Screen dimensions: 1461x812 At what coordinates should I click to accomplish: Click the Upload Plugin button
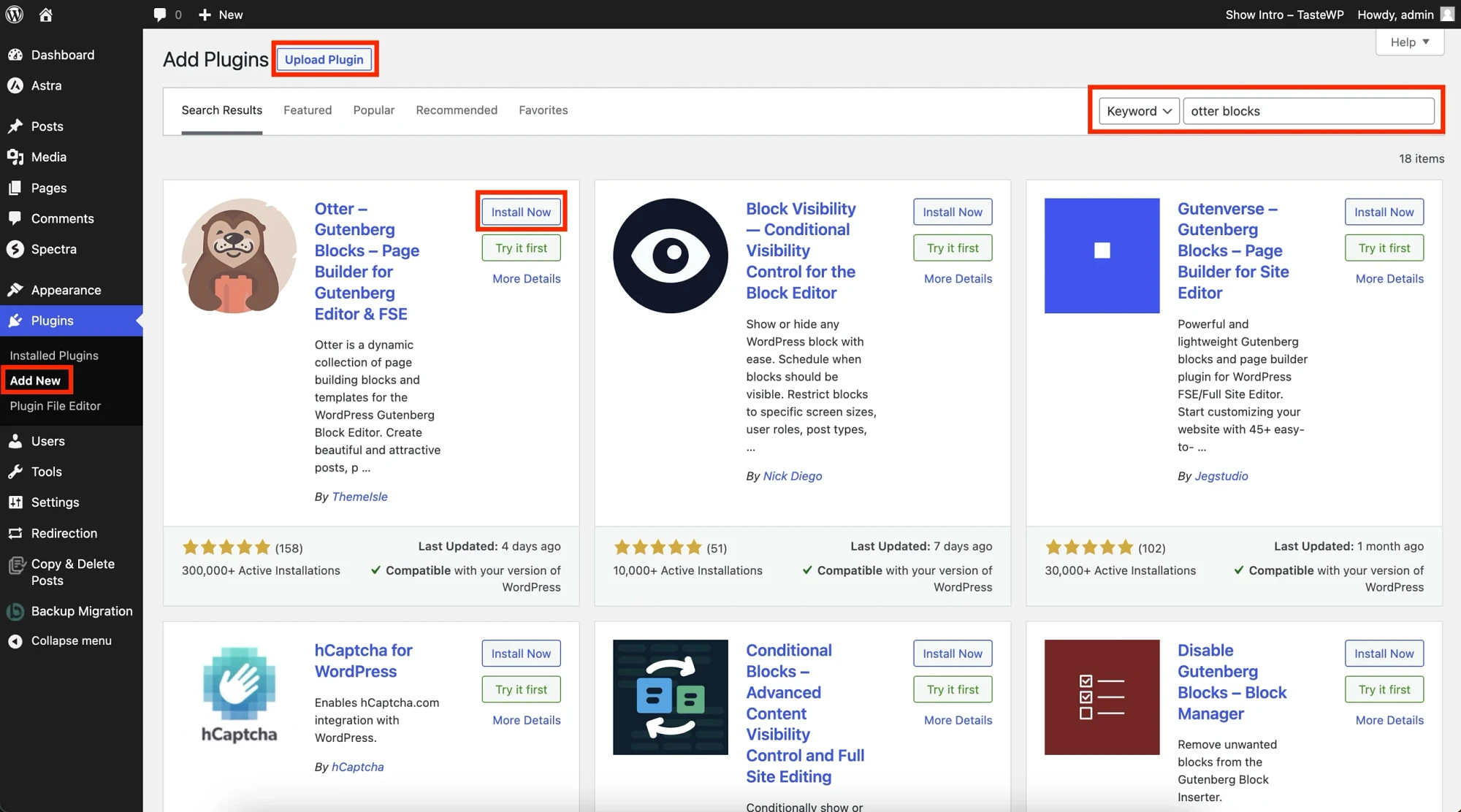324,59
